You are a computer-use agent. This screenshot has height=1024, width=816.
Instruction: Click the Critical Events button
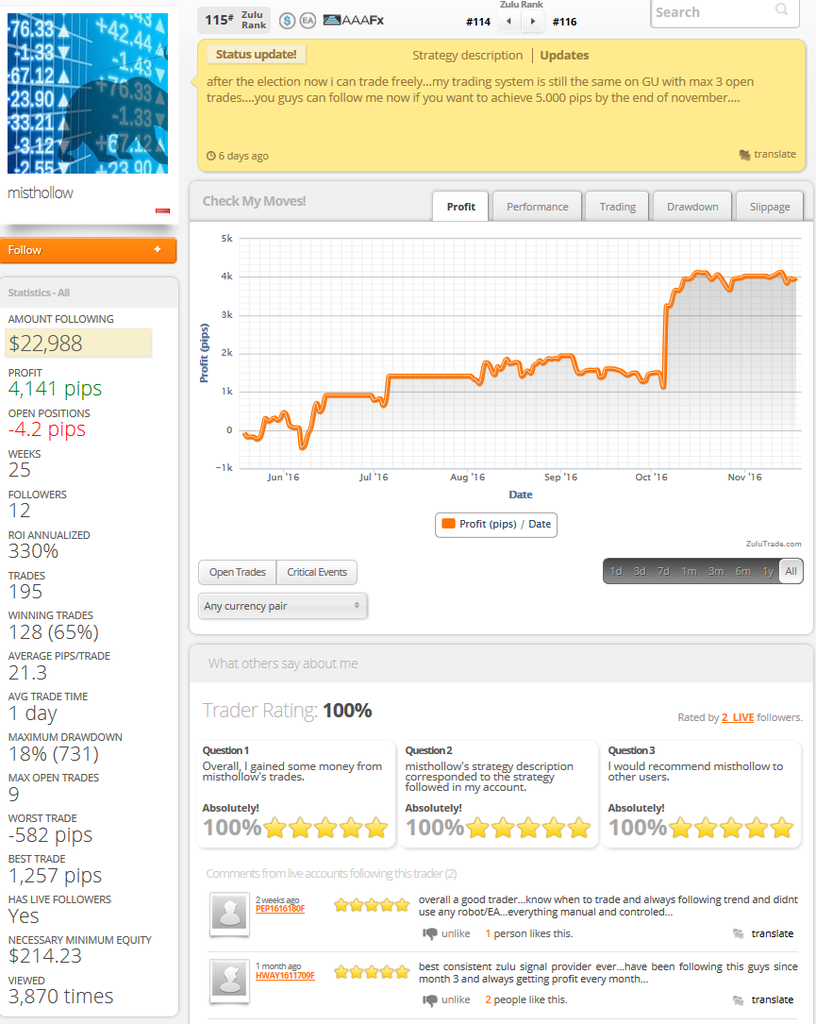point(317,572)
